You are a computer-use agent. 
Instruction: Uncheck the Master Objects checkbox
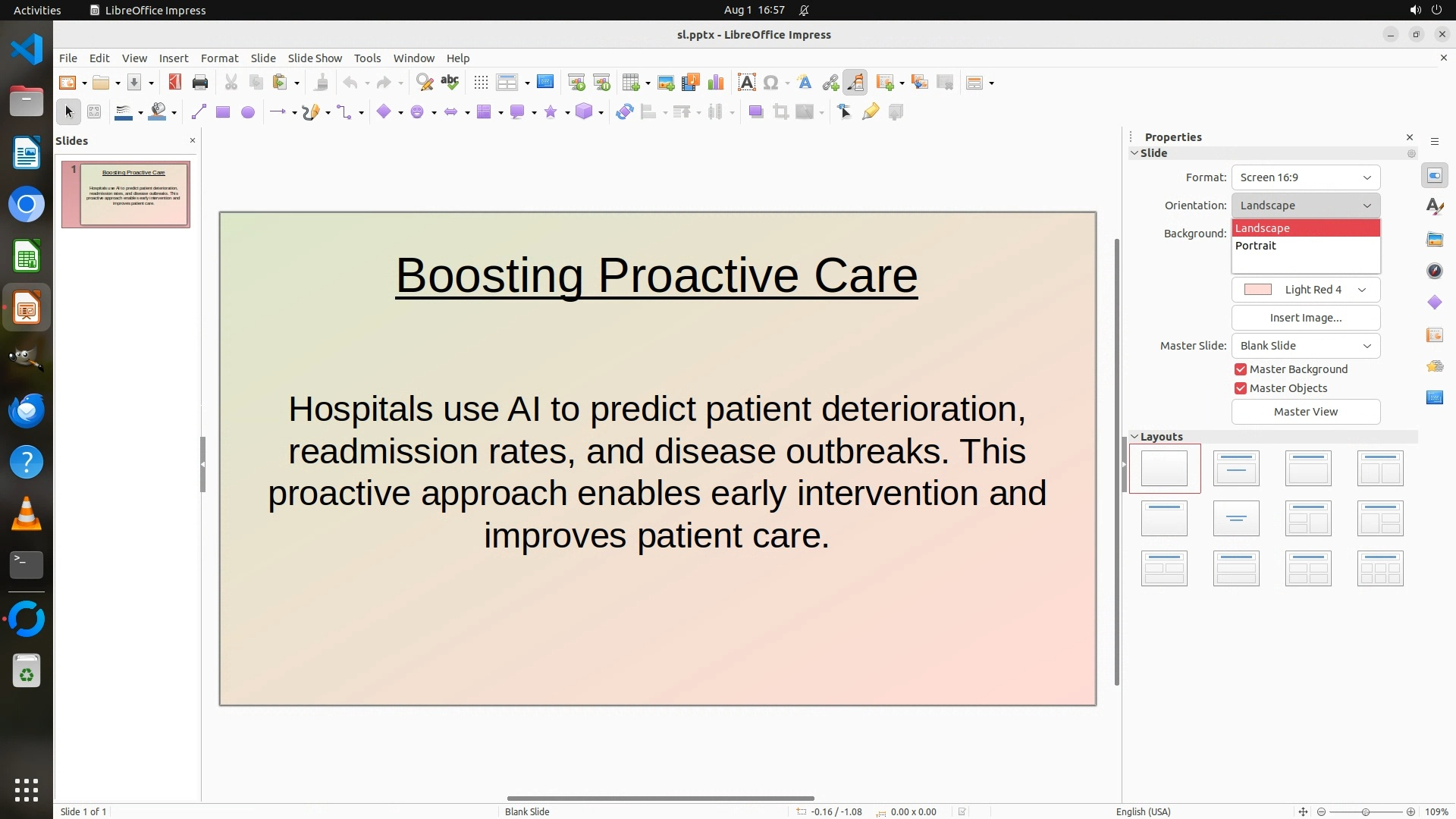pyautogui.click(x=1241, y=388)
